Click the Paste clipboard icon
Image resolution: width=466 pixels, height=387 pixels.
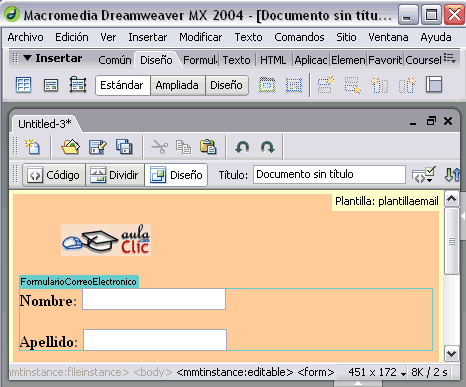pyautogui.click(x=208, y=147)
